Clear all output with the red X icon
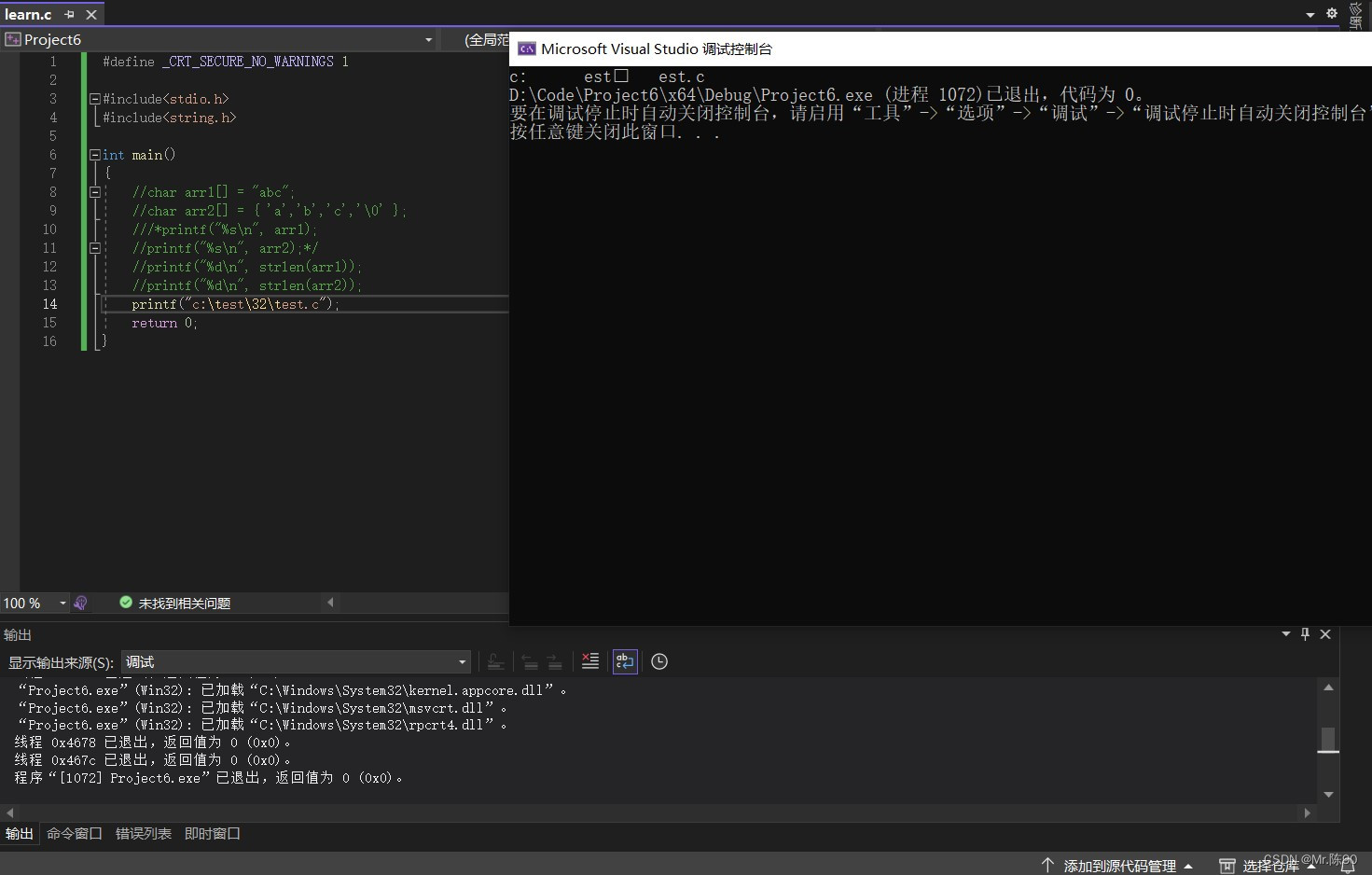This screenshot has height=875, width=1372. [590, 661]
